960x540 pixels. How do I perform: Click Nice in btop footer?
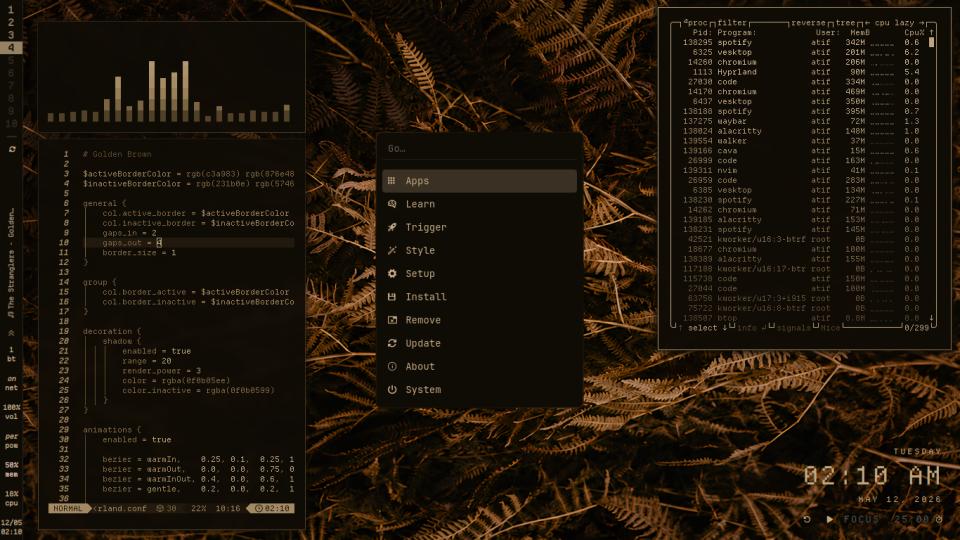830,328
